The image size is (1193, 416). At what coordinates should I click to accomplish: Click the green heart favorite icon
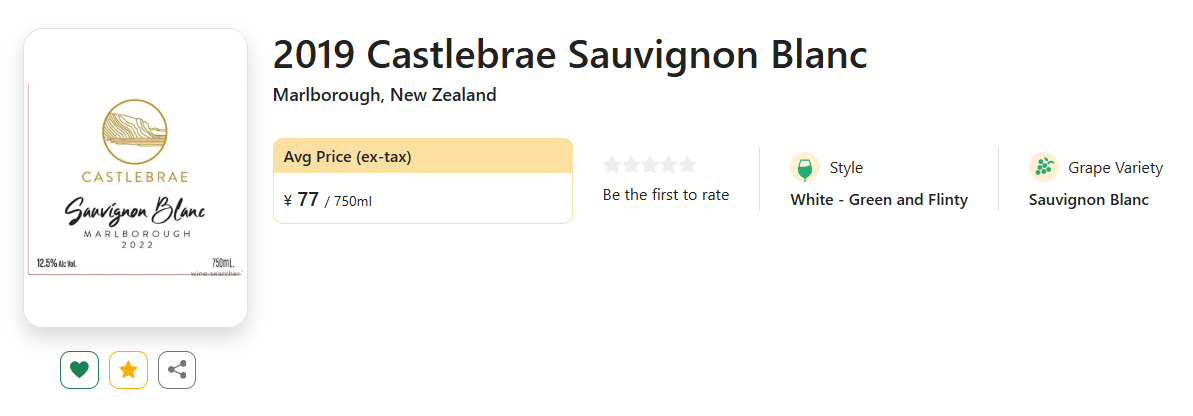[79, 370]
